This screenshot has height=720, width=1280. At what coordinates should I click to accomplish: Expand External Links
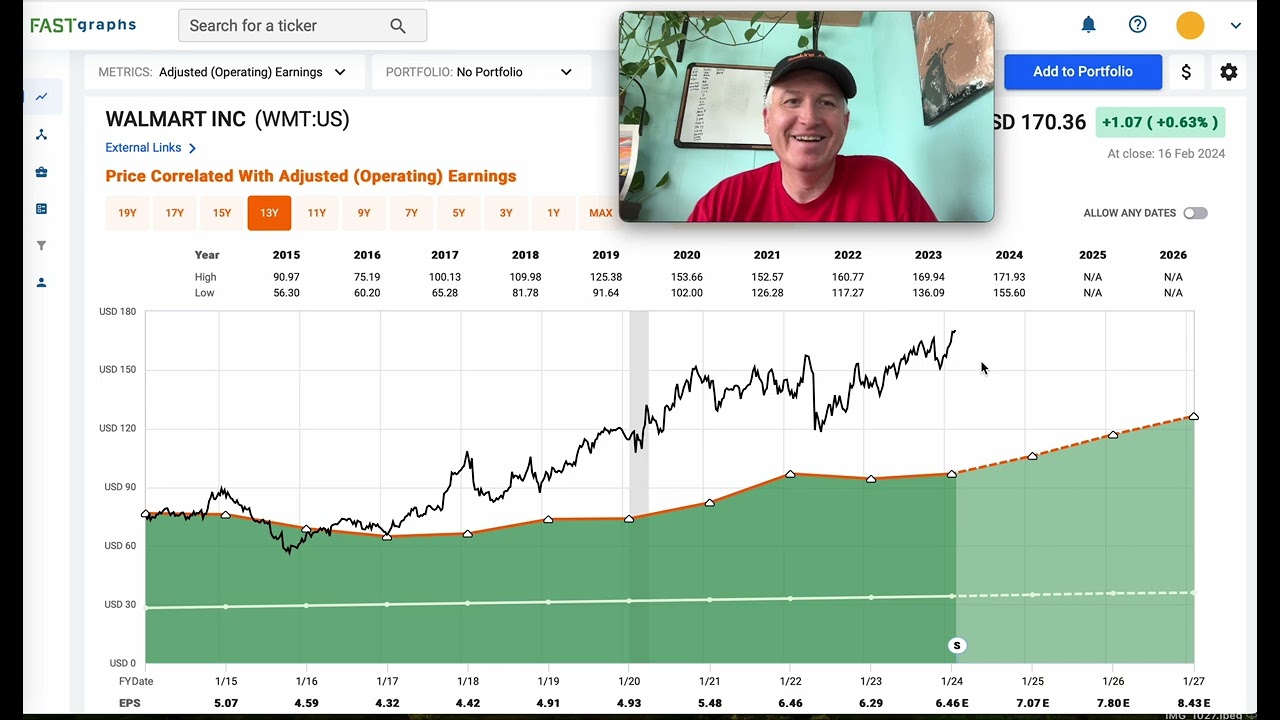[x=151, y=147]
